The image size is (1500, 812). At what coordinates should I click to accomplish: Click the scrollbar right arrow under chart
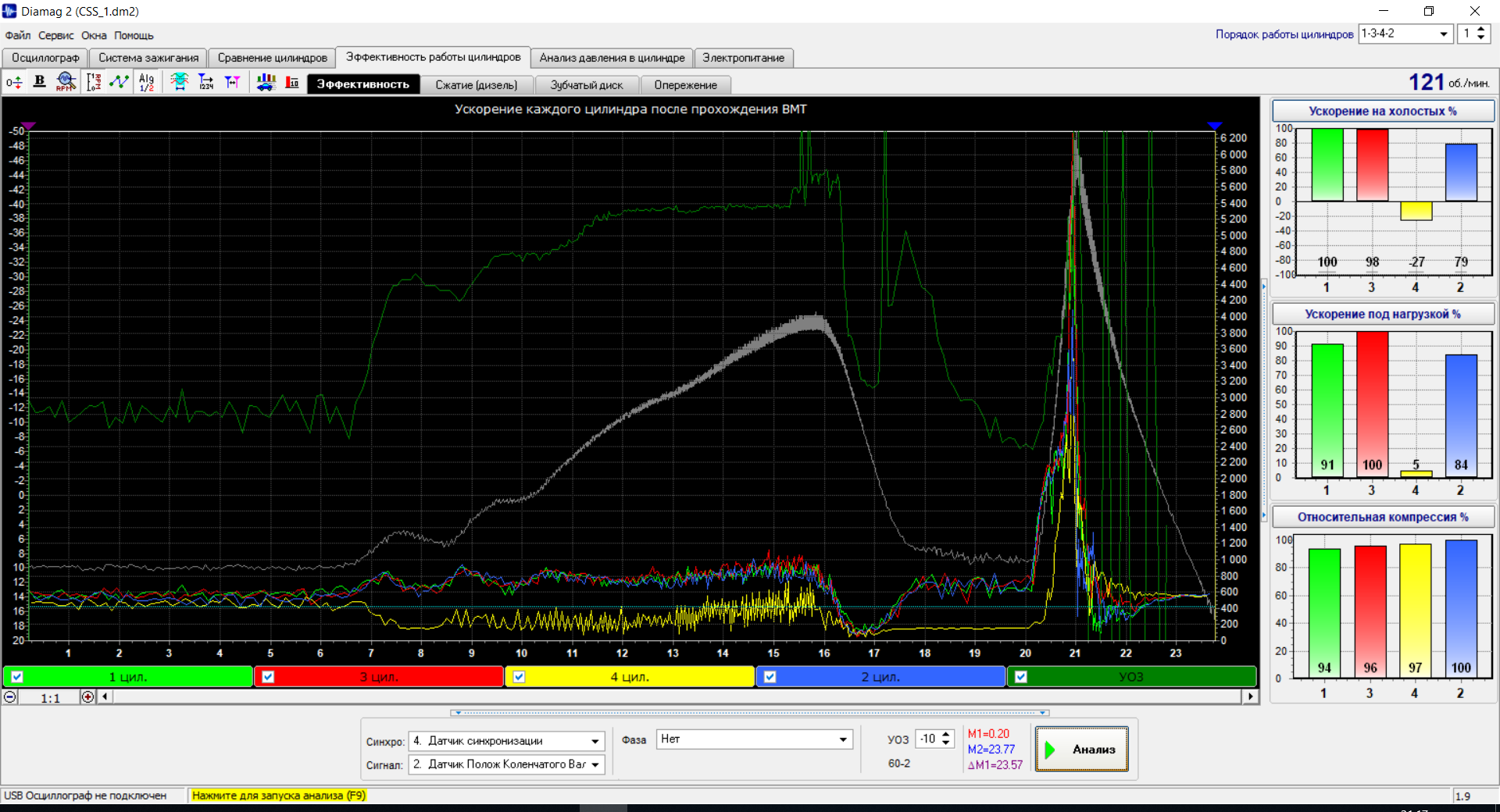tap(1251, 696)
